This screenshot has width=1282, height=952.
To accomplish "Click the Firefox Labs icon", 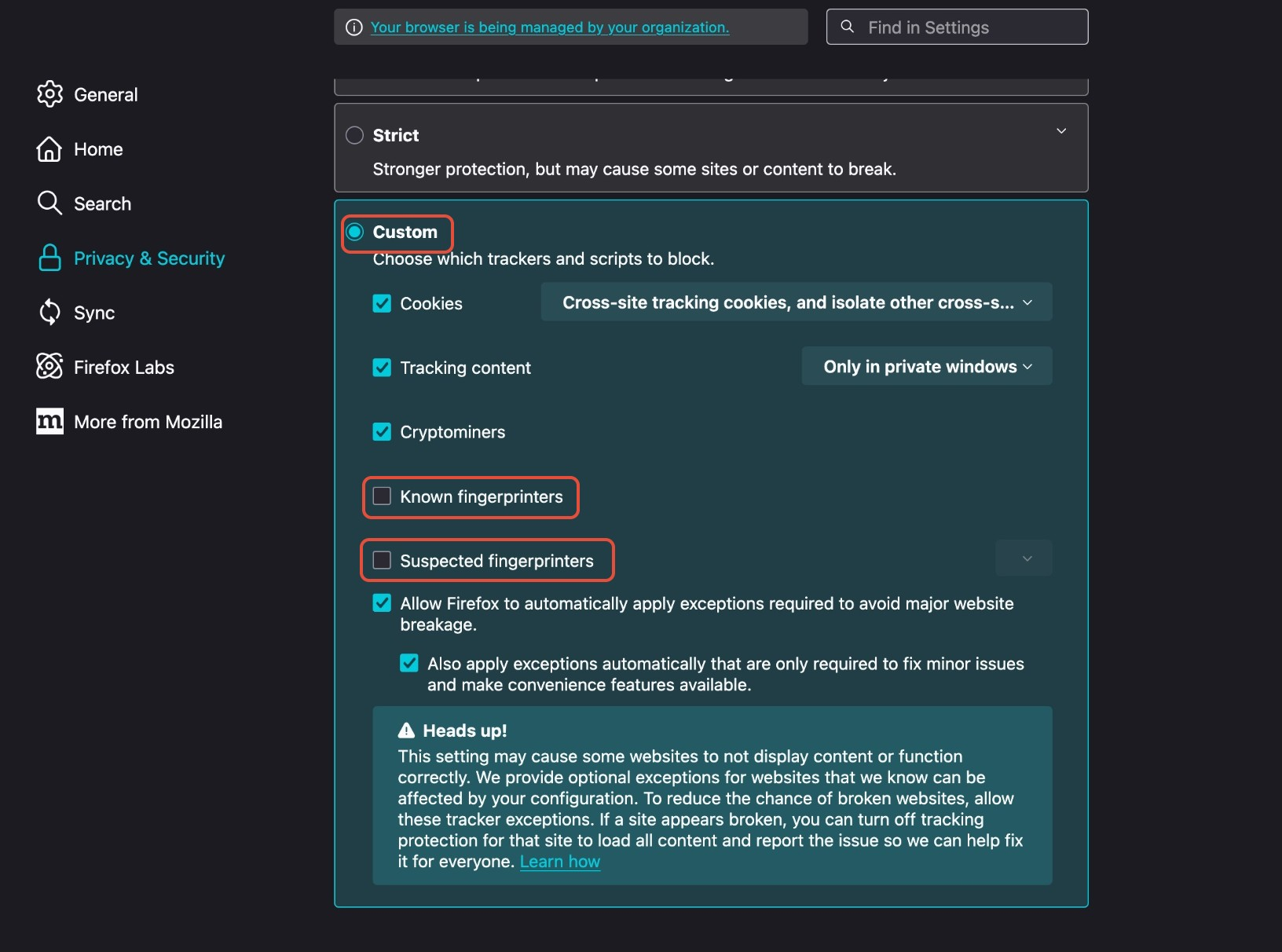I will tap(49, 367).
